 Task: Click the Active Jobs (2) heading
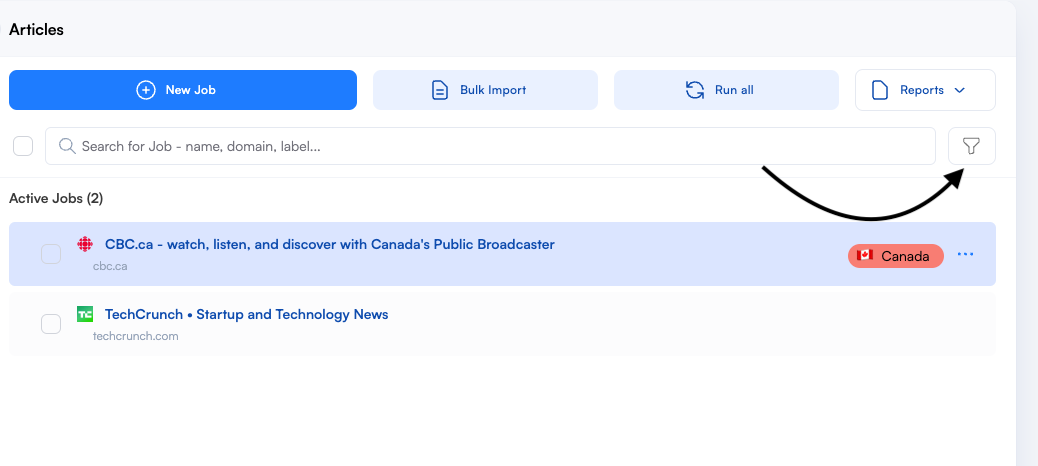point(56,199)
